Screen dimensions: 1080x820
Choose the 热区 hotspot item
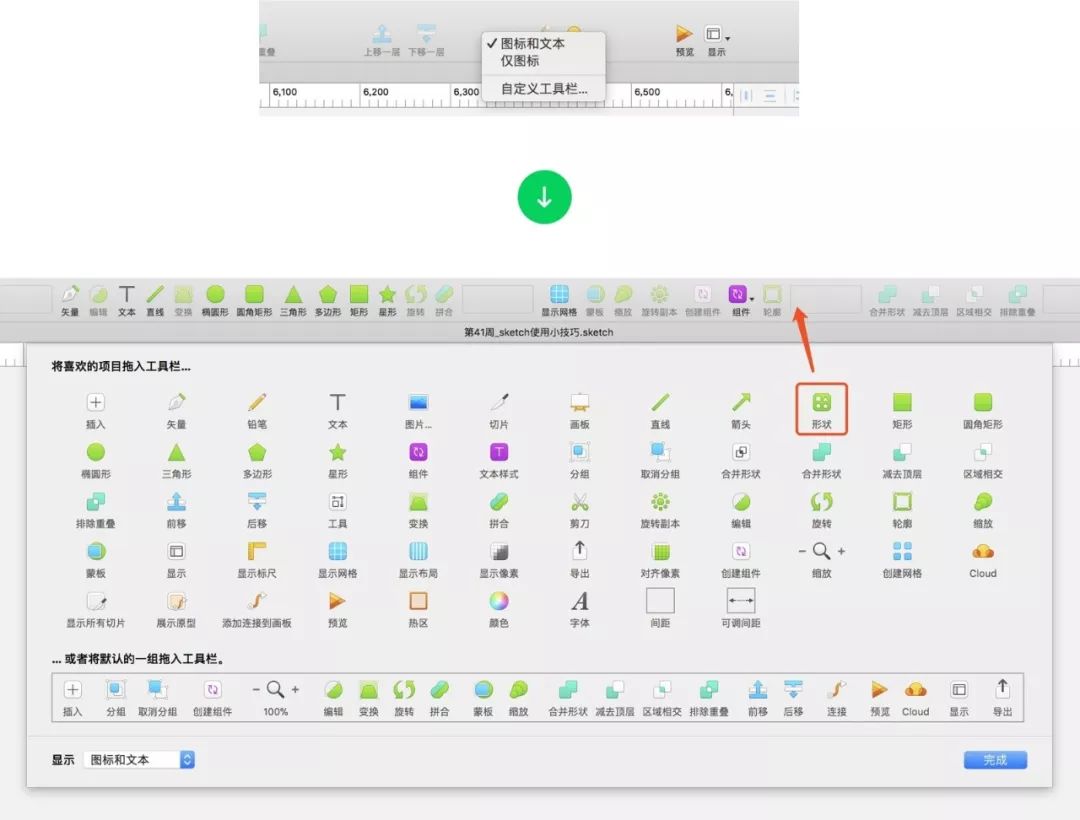(418, 609)
